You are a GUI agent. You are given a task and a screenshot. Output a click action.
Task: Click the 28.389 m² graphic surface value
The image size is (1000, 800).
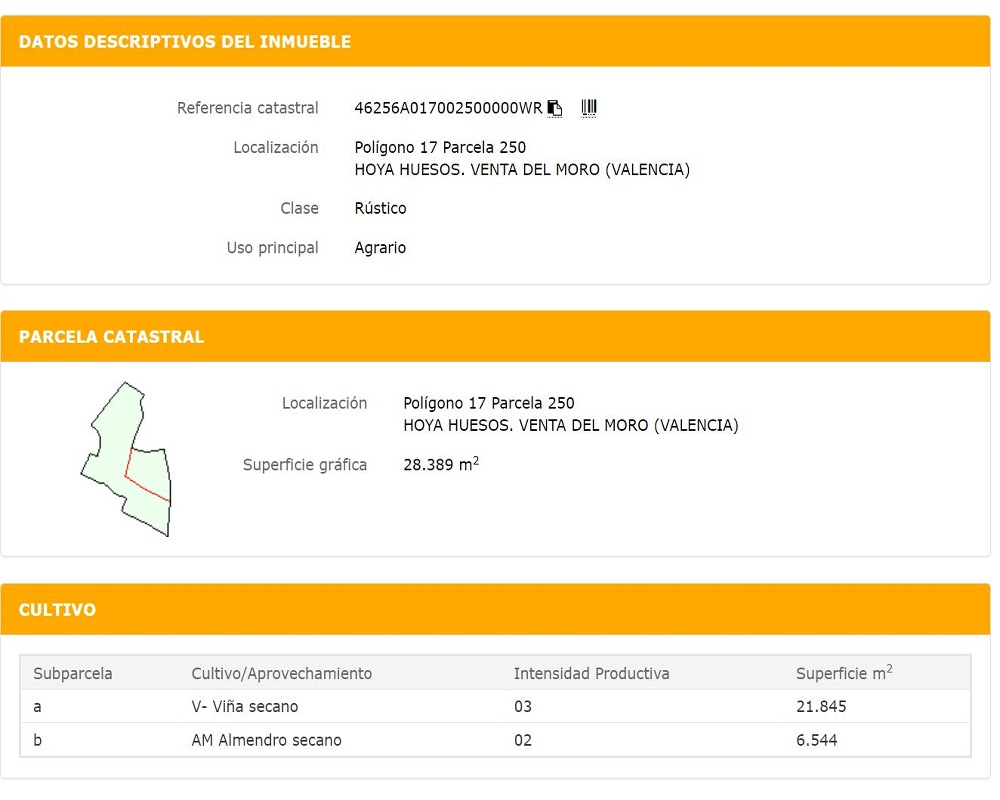click(440, 465)
